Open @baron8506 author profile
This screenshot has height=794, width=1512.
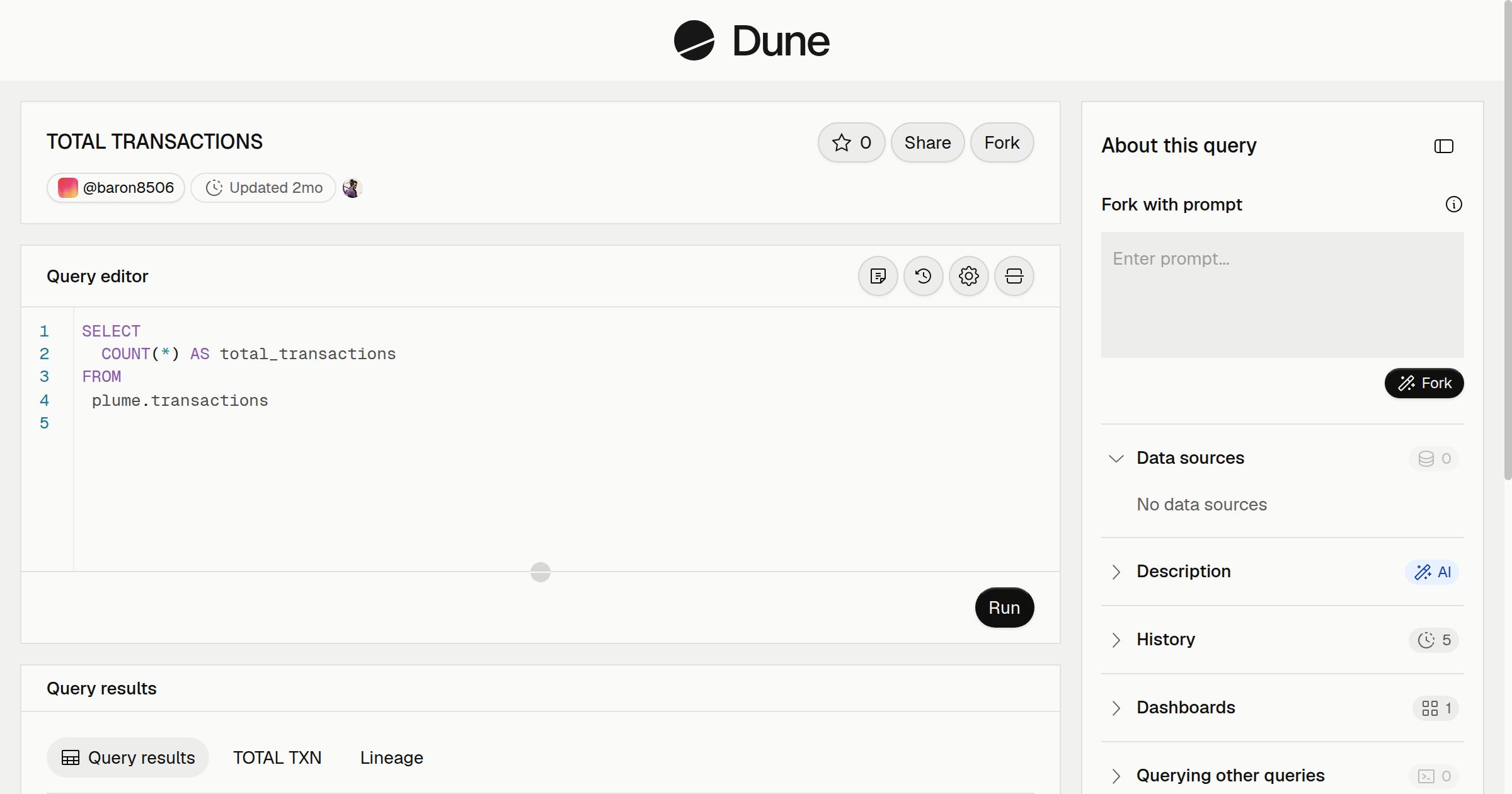click(x=116, y=188)
